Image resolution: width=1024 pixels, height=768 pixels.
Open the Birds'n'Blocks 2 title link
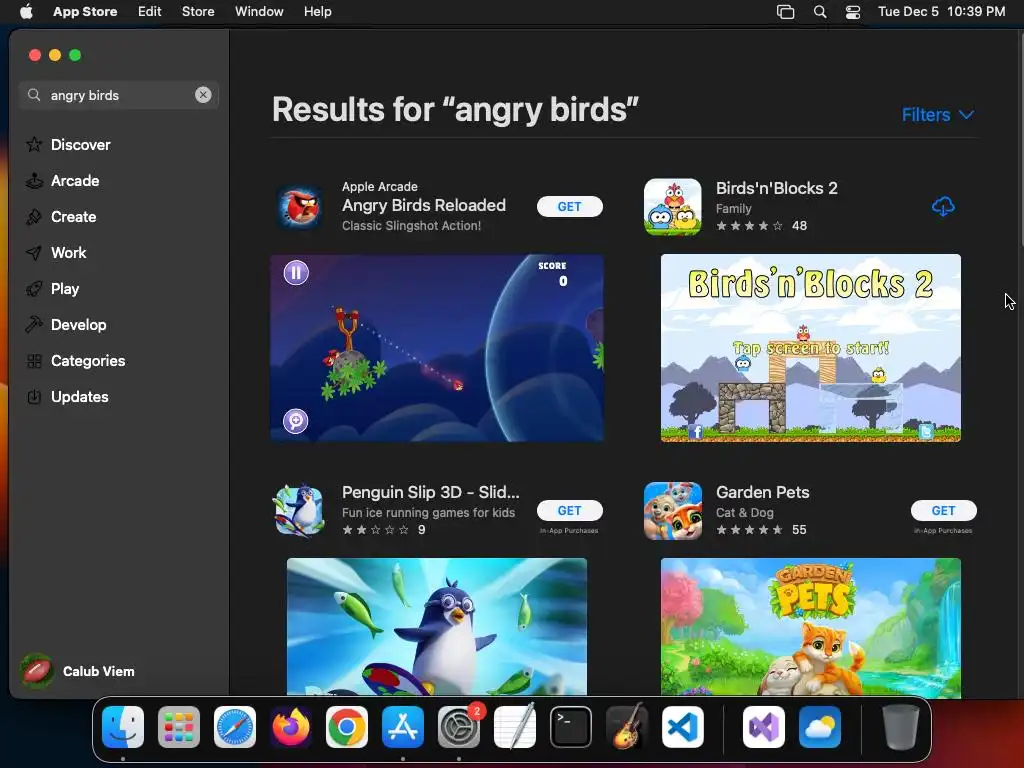pos(776,188)
